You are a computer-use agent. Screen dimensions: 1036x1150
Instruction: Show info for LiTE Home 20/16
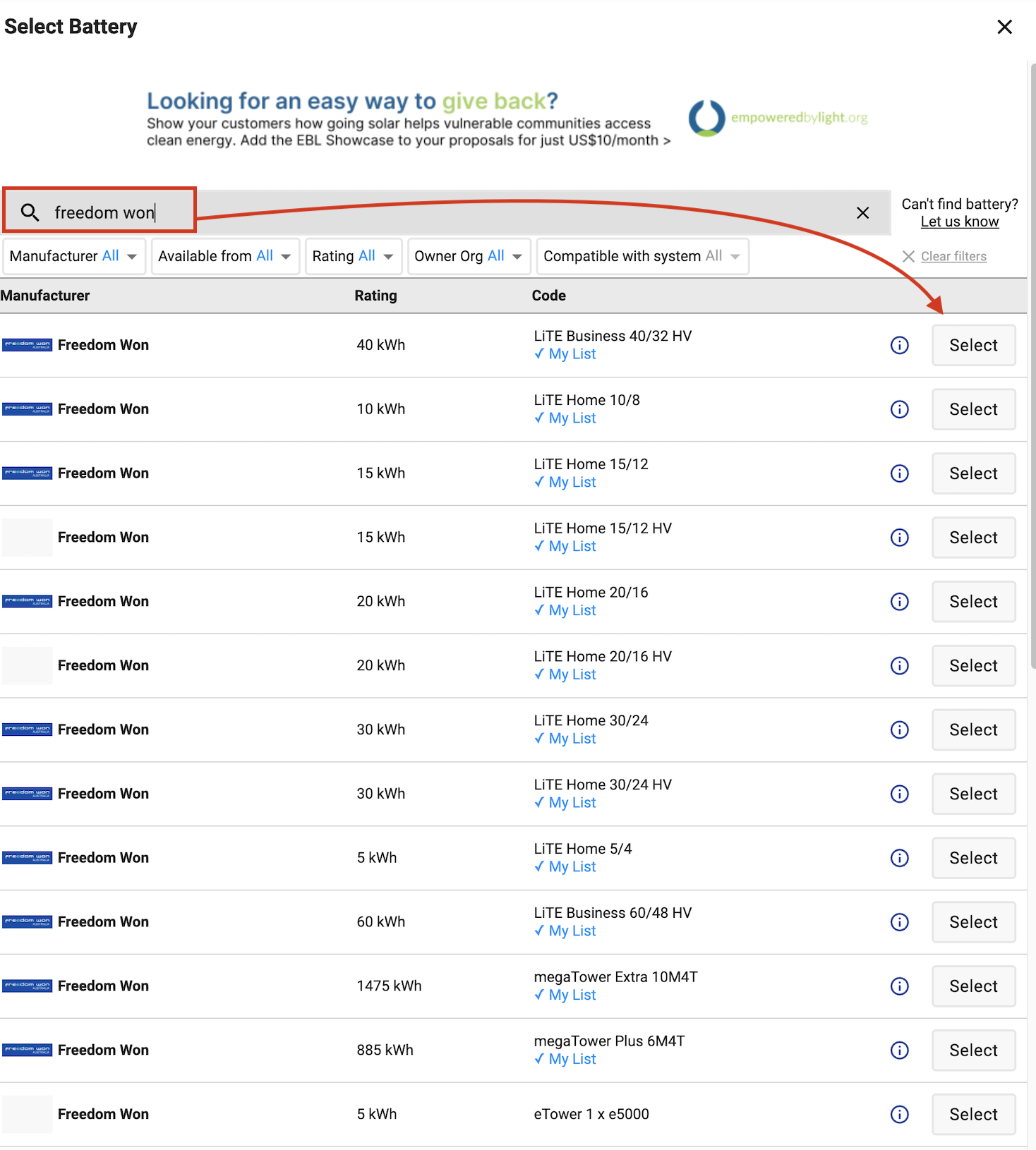[899, 602]
